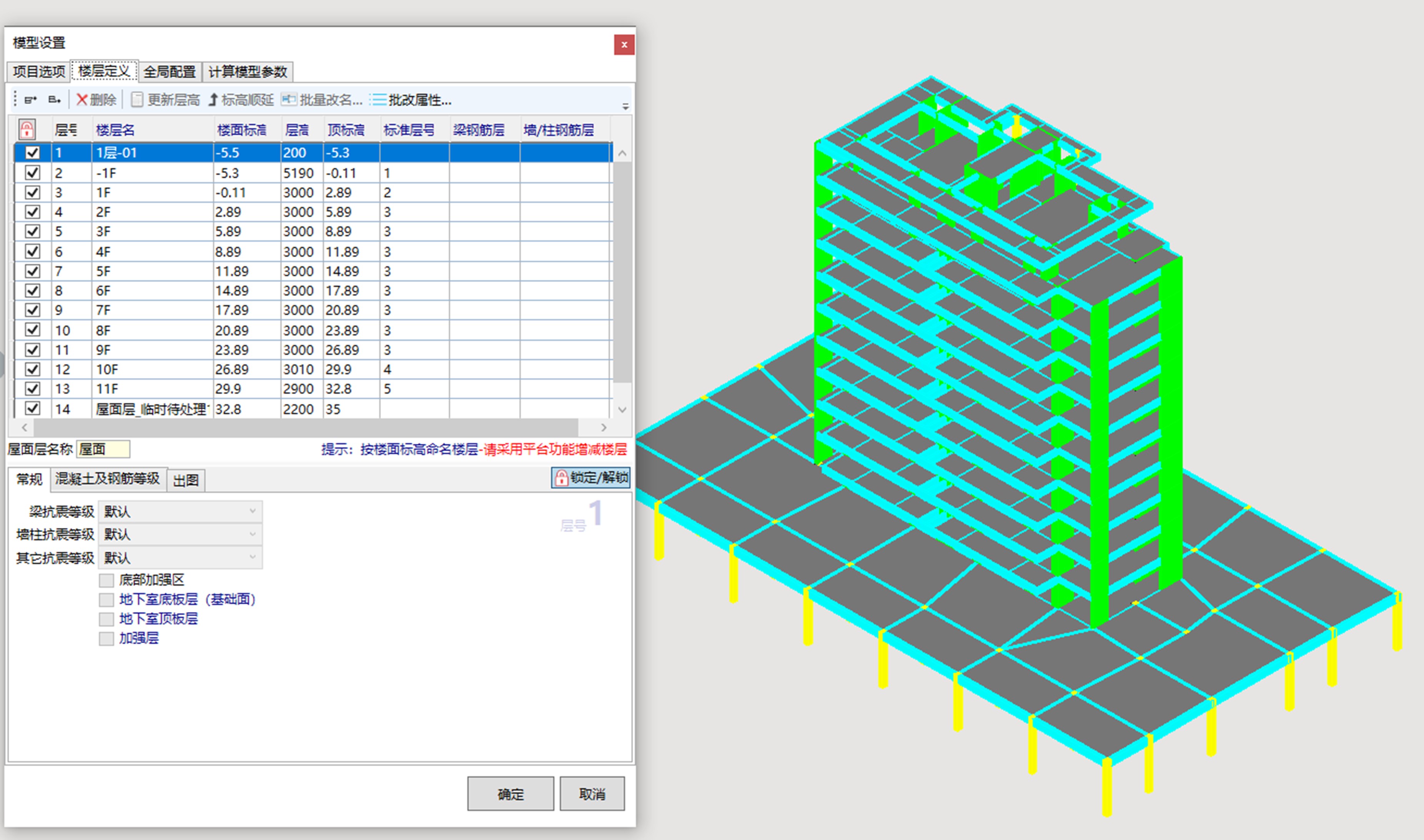Open the 混凝土及钢筋等级 tab
The width and height of the screenshot is (1424, 840).
point(108,479)
